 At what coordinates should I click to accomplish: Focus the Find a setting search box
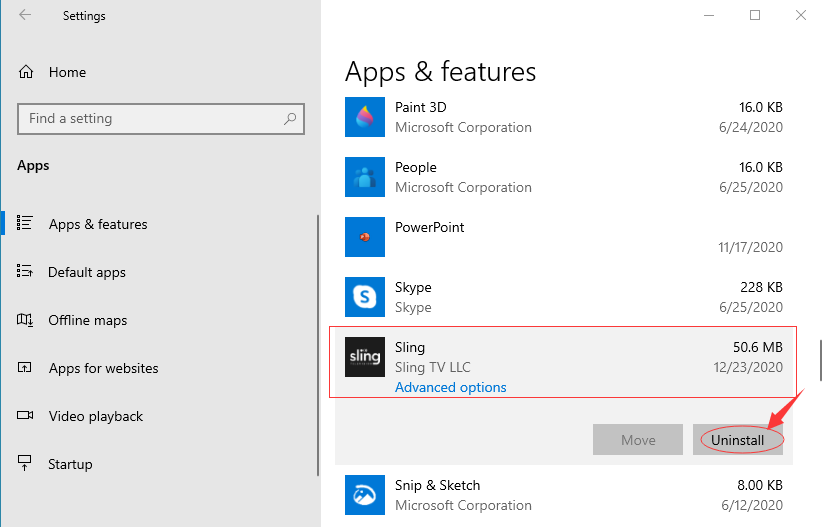pos(161,119)
